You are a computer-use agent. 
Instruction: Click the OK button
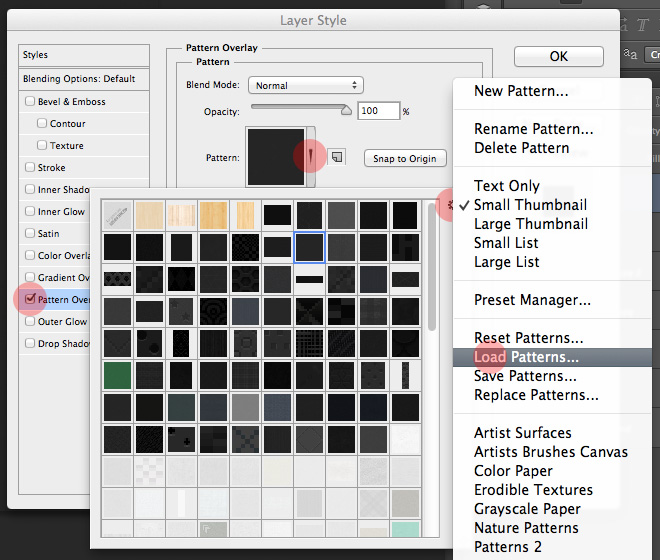559,56
